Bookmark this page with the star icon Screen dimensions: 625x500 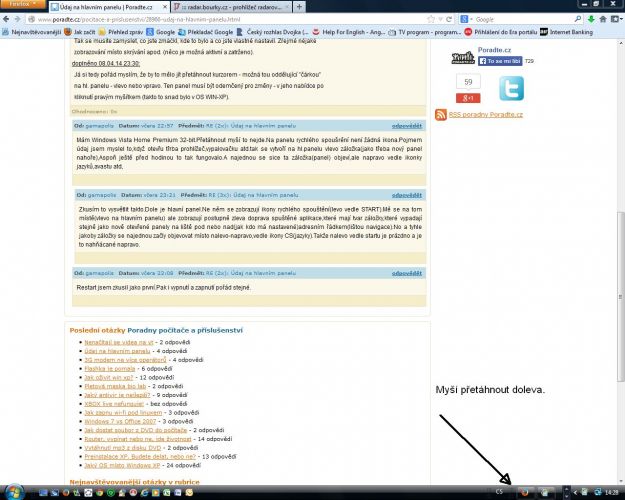tap(431, 19)
